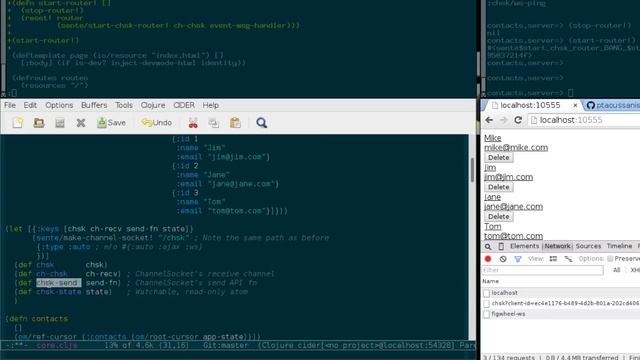The width and height of the screenshot is (640, 360).
Task: Open the CIDER menu
Action: pos(184,105)
